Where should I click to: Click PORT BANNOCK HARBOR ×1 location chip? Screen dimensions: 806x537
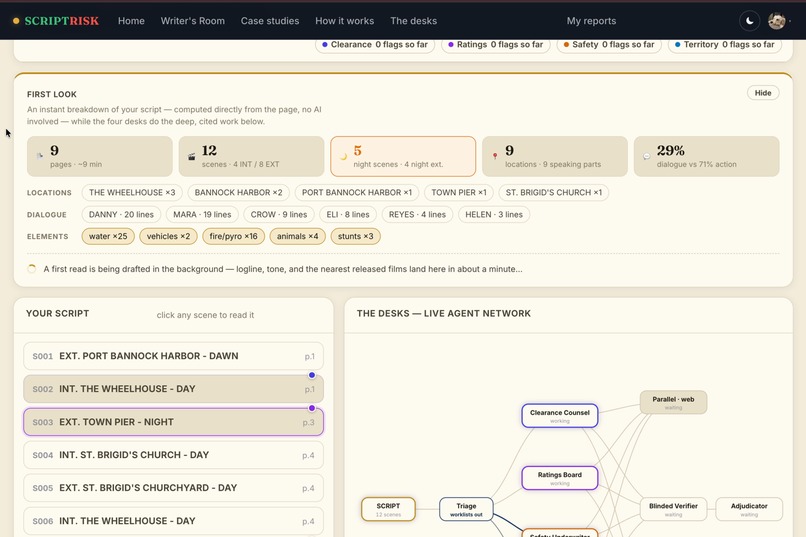[x=357, y=193]
